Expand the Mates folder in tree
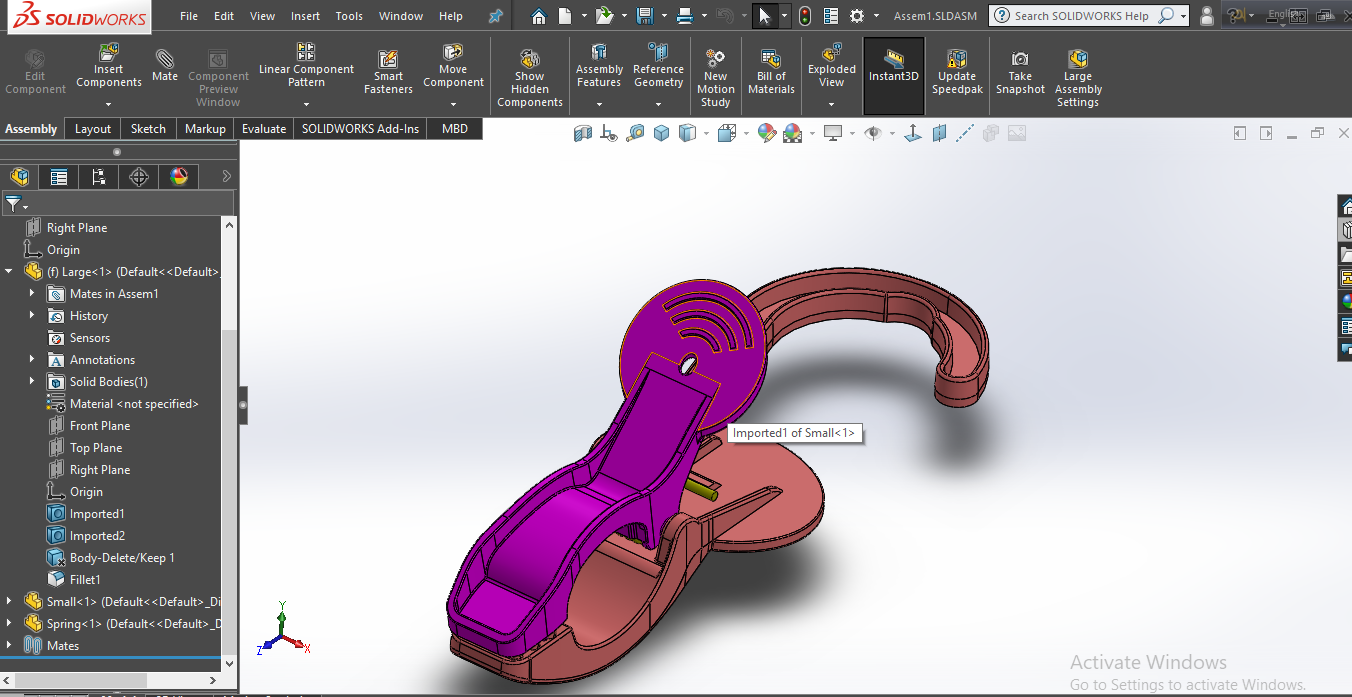 point(9,646)
